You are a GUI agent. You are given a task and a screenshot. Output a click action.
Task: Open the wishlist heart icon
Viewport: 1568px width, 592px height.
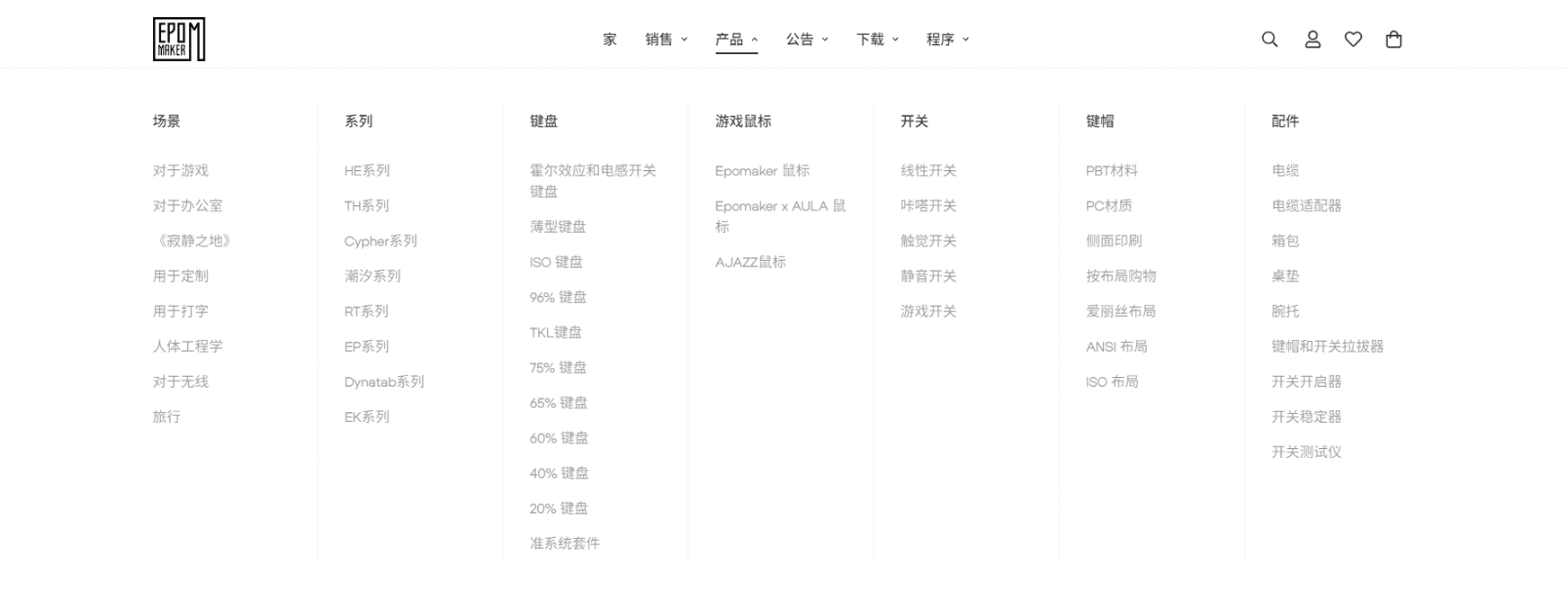pyautogui.click(x=1353, y=40)
